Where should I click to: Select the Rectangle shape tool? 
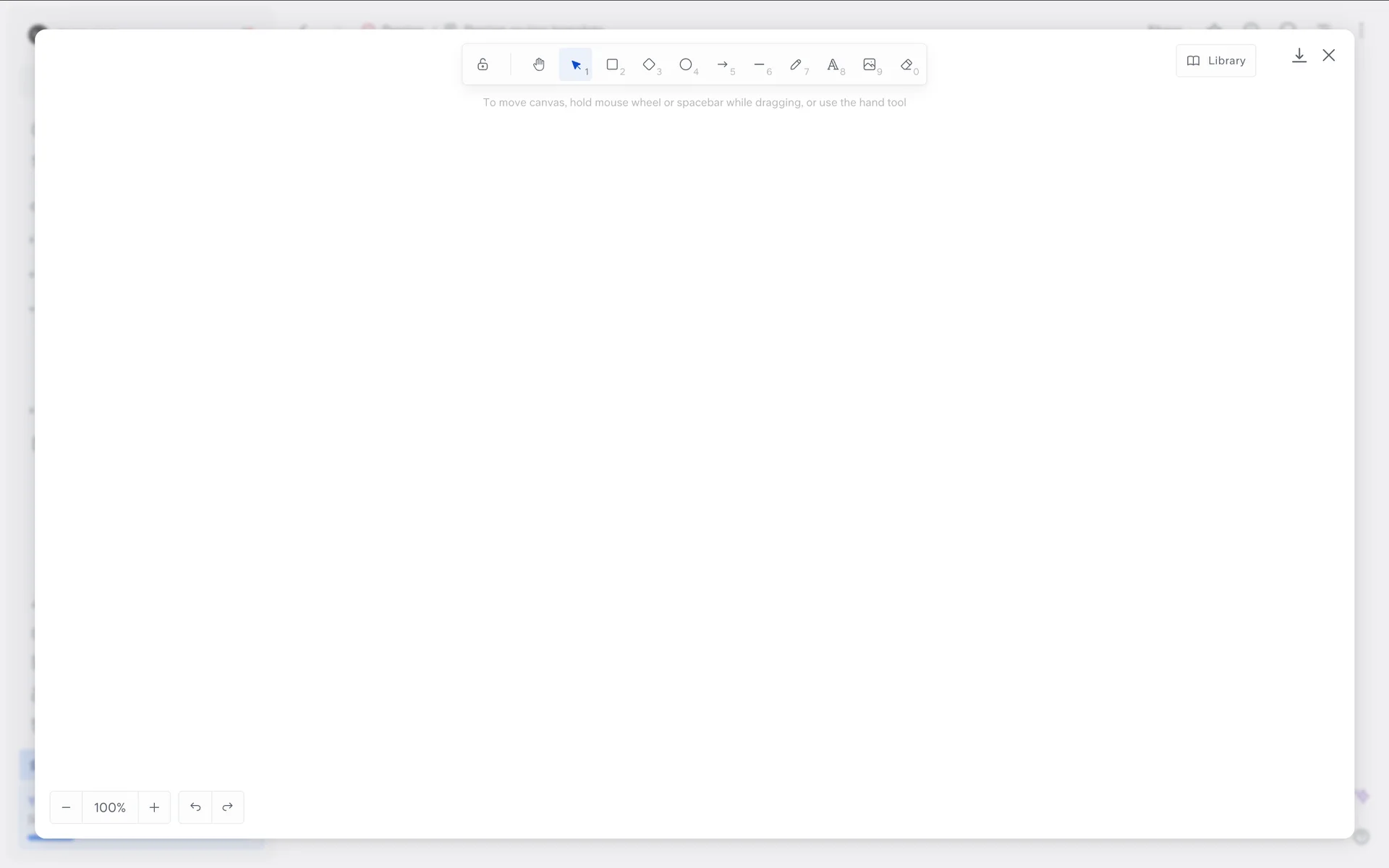pos(613,65)
